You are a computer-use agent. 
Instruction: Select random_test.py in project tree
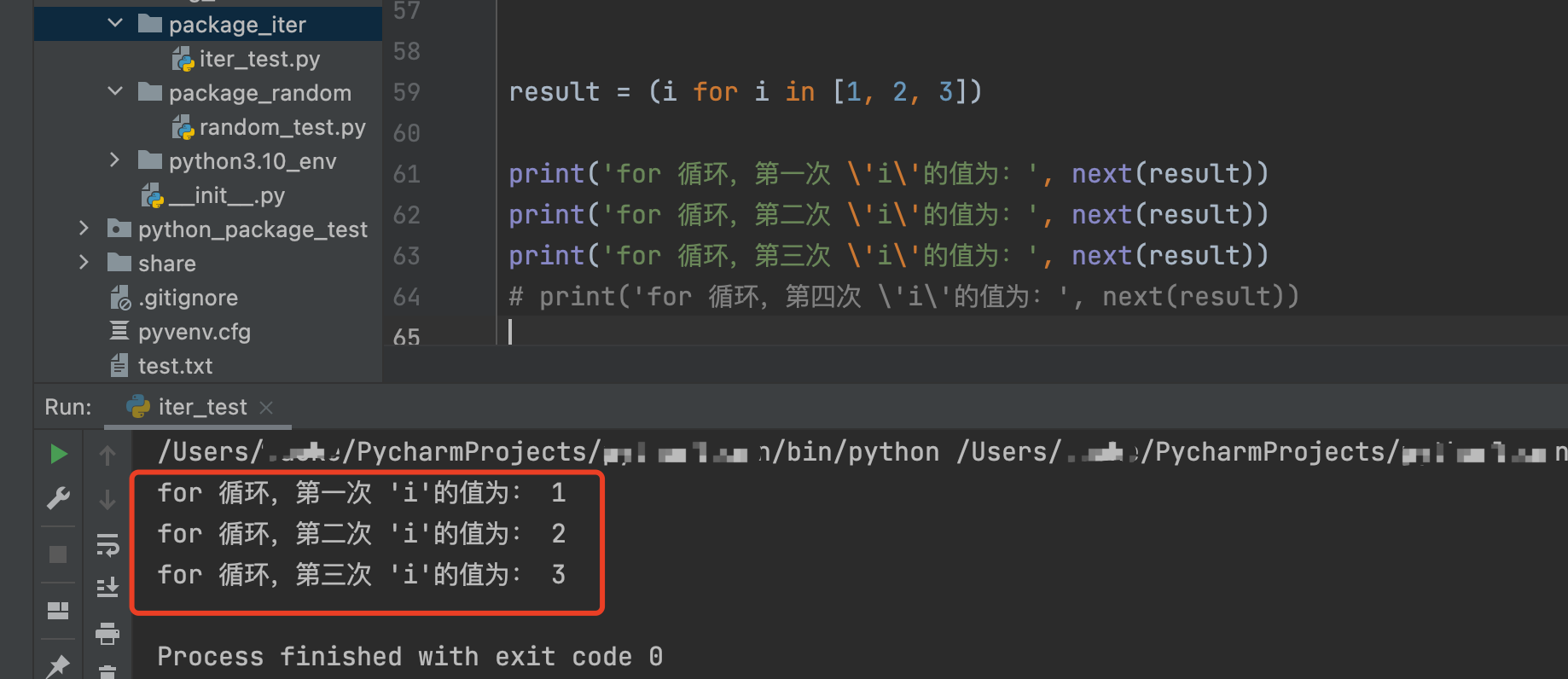point(282,127)
